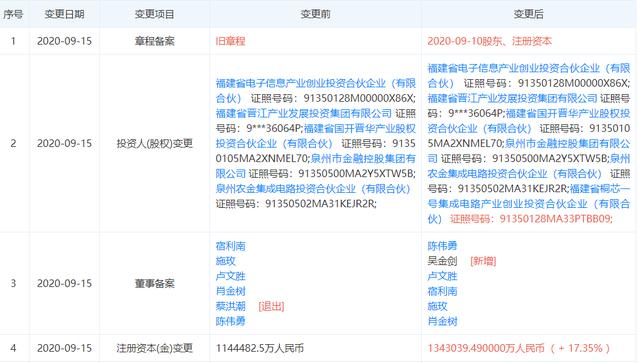Viewport: 640px width, 363px height.
Task: Open 肖金树 in the 变更前 column
Action: [x=231, y=291]
